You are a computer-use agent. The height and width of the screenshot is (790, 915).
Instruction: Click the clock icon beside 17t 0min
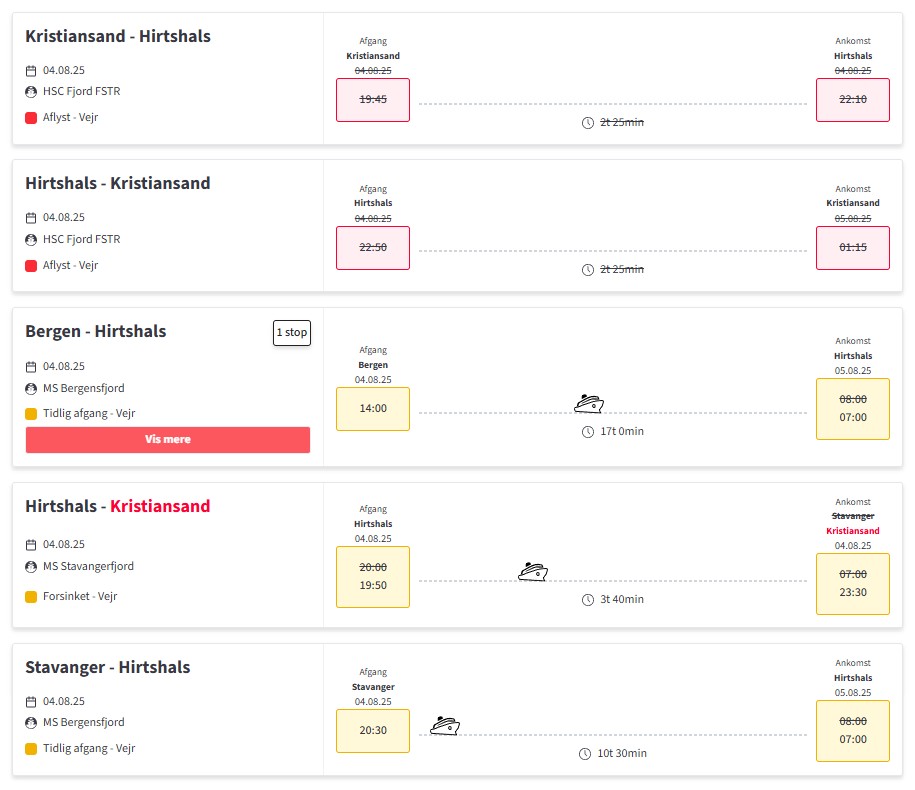tap(588, 432)
